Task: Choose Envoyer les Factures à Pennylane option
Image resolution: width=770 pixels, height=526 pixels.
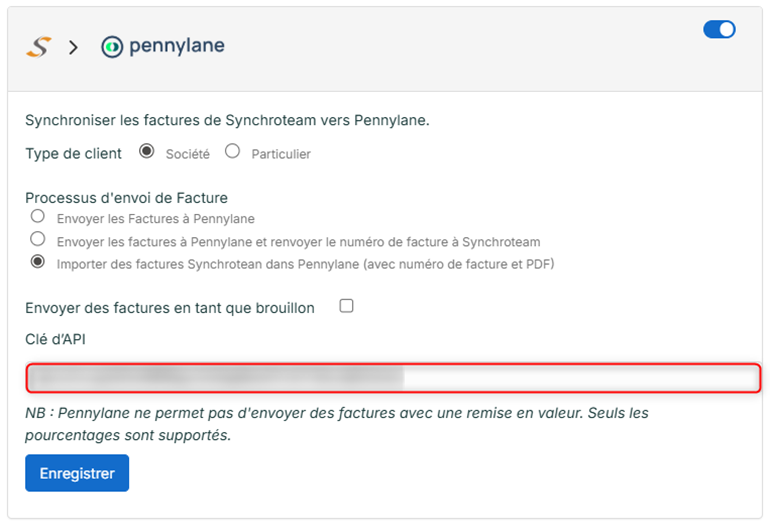Action: tap(37, 216)
